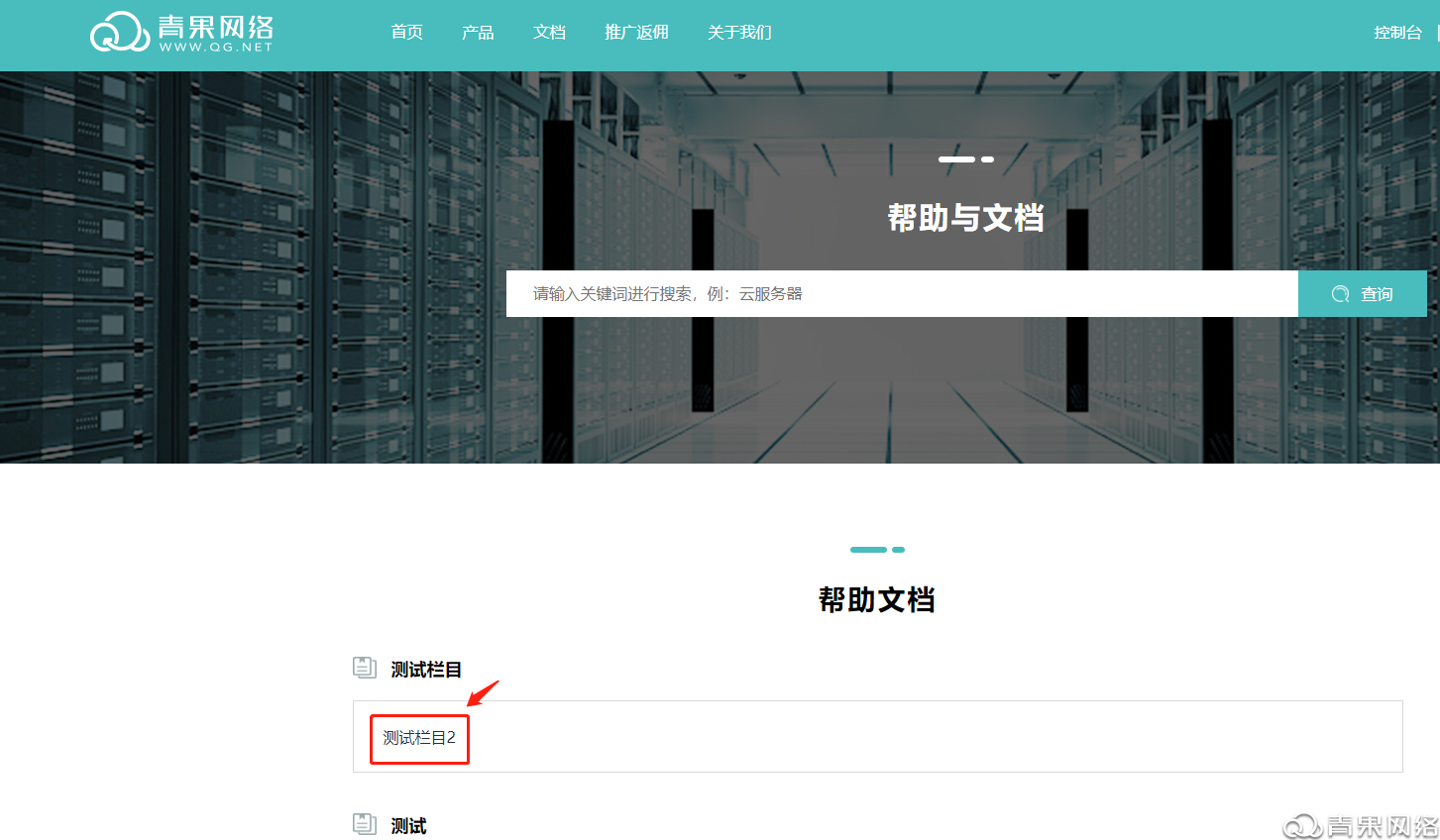
Task: Open the 产品 navigation menu
Action: [478, 33]
